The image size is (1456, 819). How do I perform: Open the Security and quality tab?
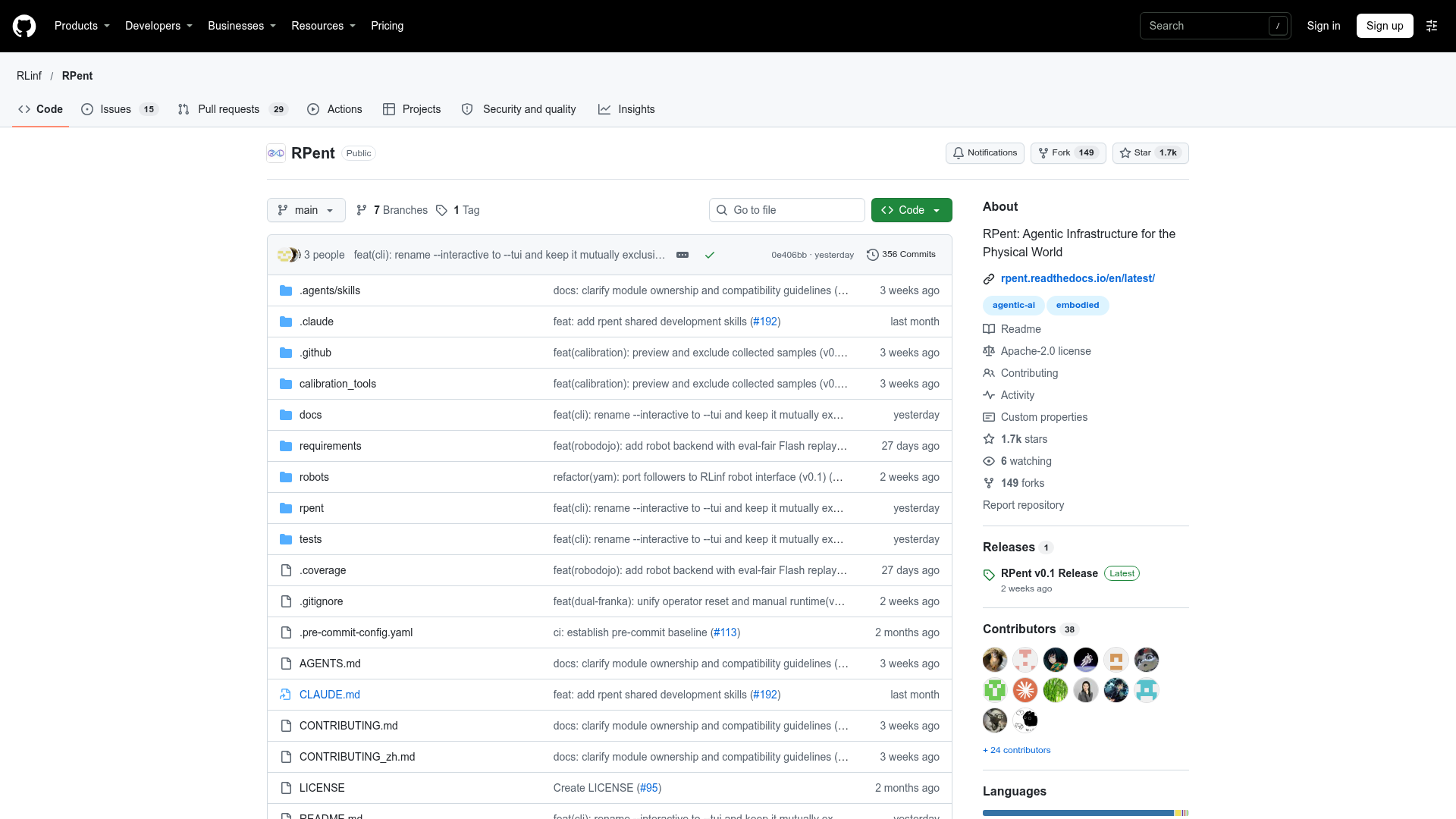click(x=519, y=109)
